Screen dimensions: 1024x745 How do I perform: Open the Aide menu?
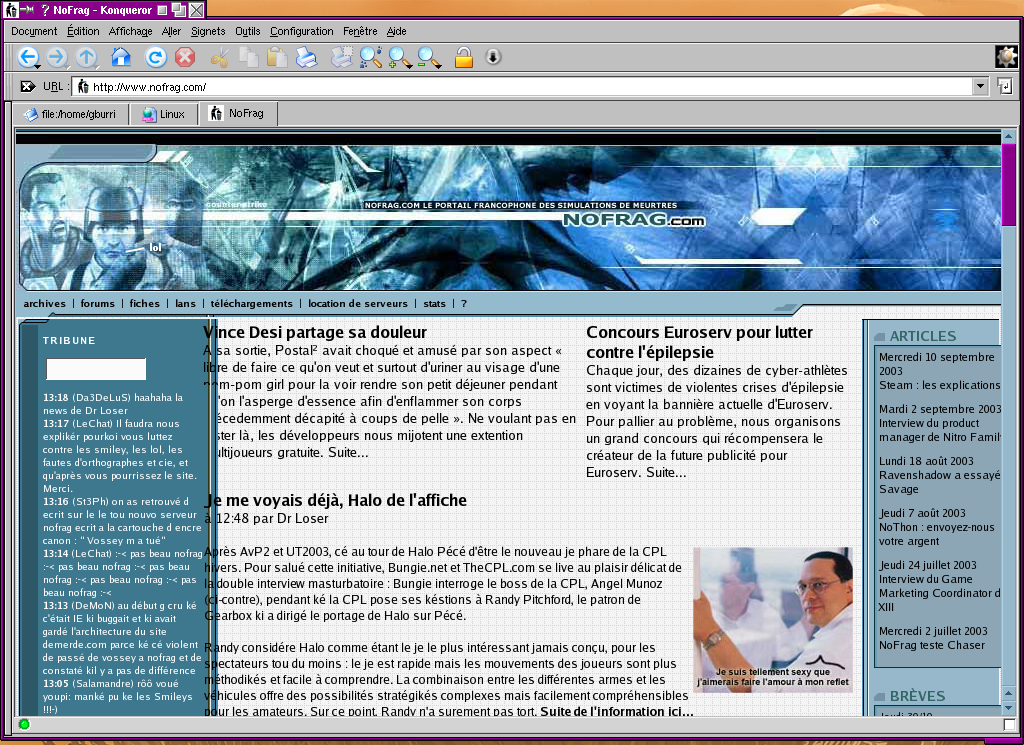(x=396, y=31)
